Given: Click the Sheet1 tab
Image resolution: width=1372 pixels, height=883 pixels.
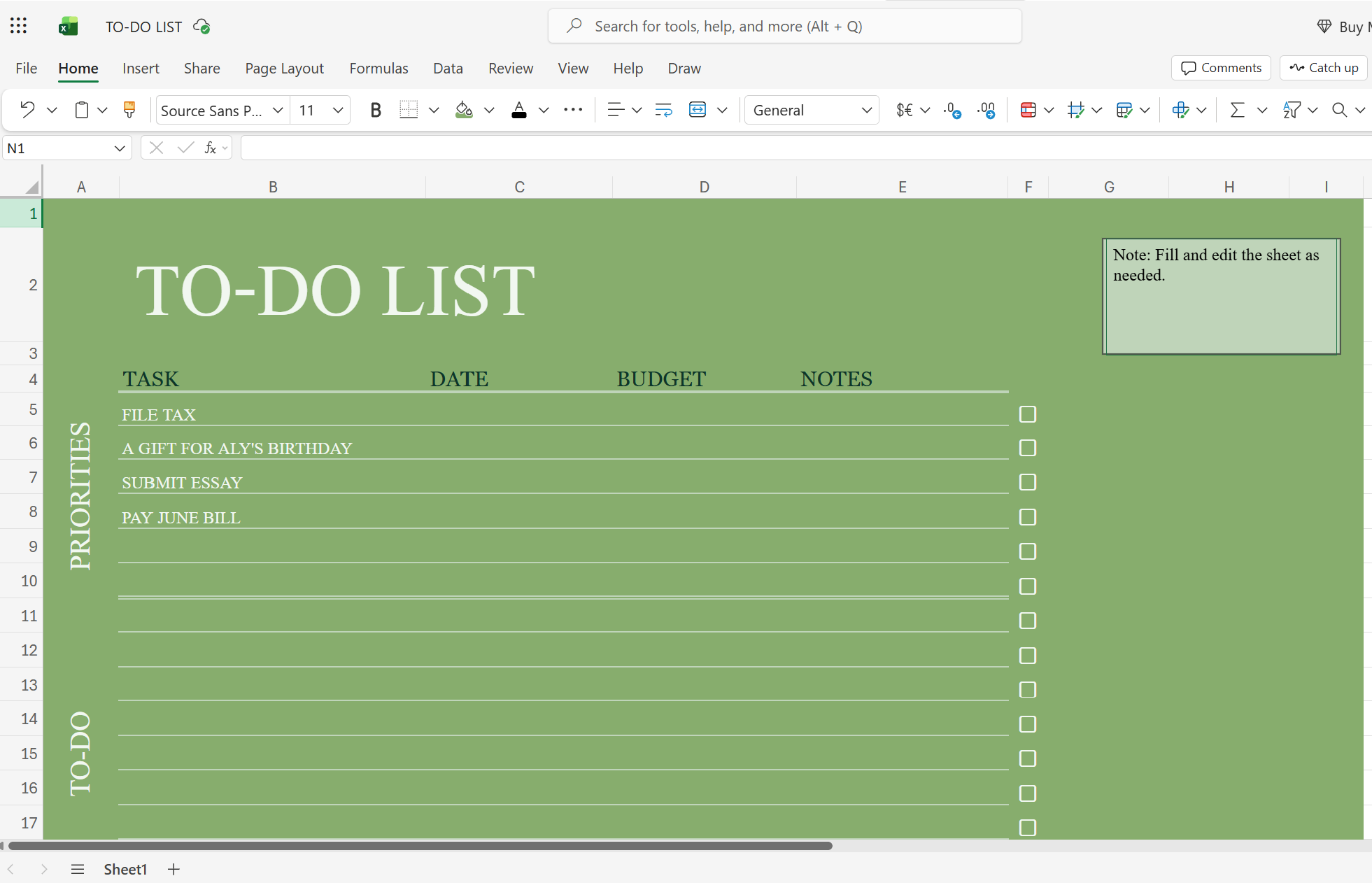Looking at the screenshot, I should click(125, 869).
